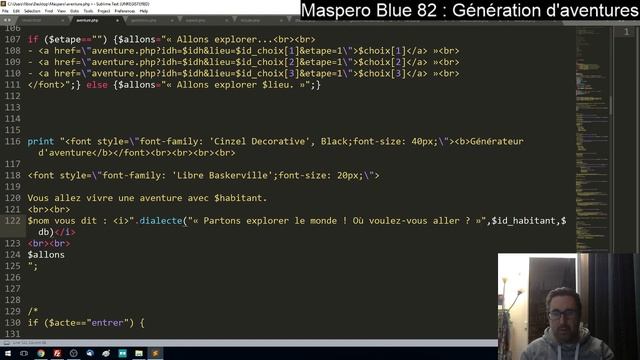Place cursor on 'if ($etape=="")' text
Viewport: 640px width, 360px height.
[x=67, y=40]
